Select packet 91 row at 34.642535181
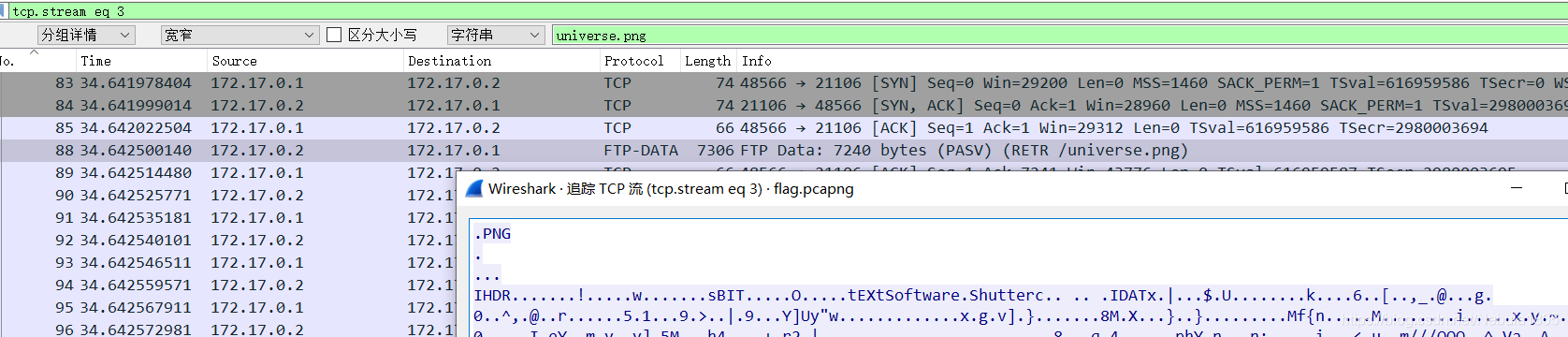Image resolution: width=1568 pixels, height=337 pixels. click(x=229, y=218)
